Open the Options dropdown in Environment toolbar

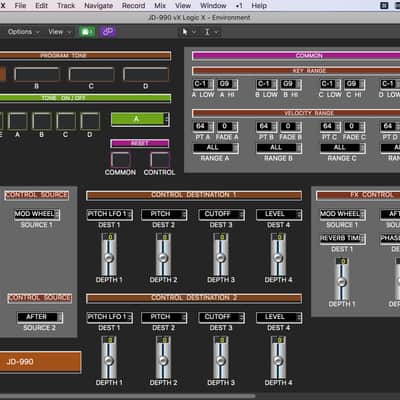[23, 32]
